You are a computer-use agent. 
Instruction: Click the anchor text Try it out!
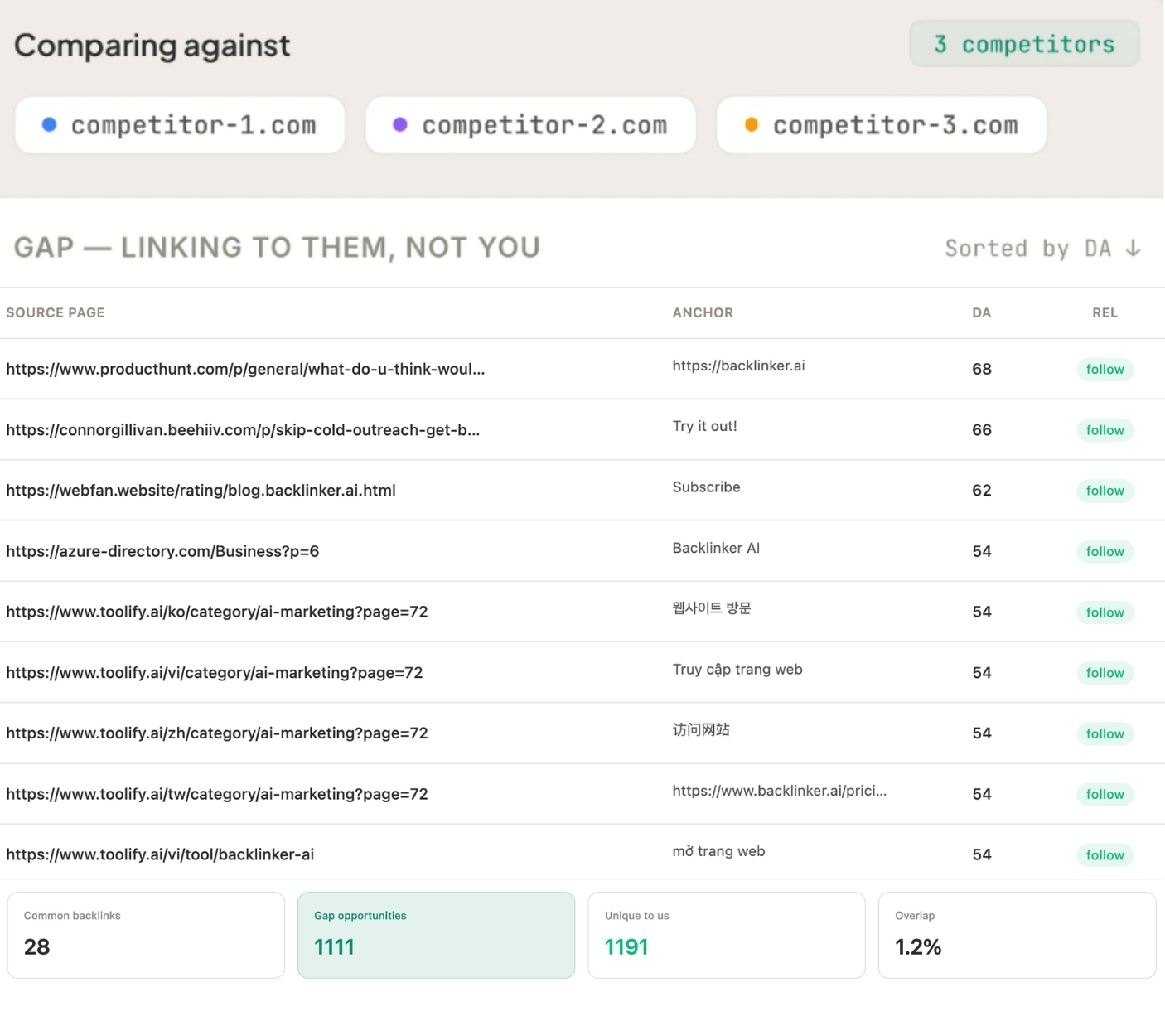704,426
